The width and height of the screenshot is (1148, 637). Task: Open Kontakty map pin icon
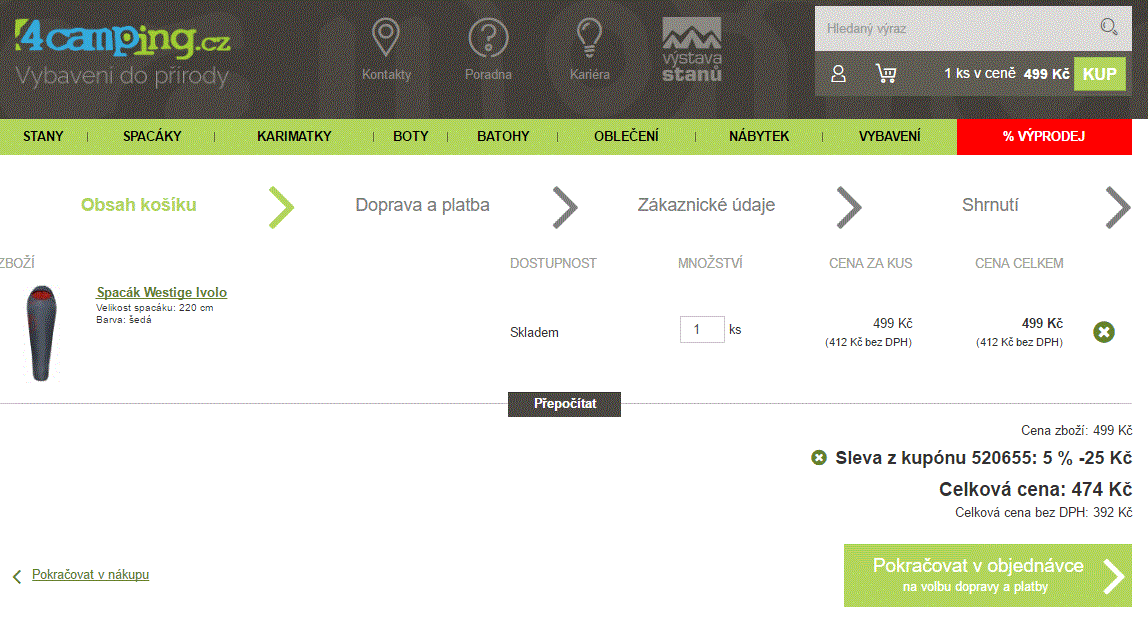coord(386,40)
